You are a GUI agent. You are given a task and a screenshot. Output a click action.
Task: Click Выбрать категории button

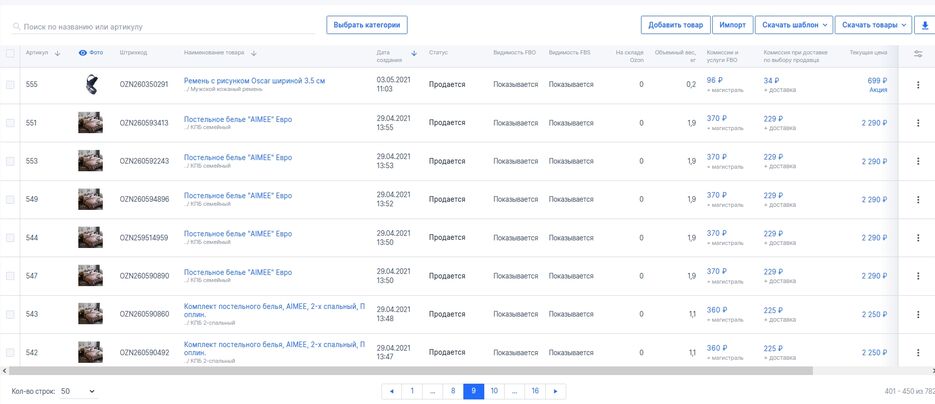tap(367, 25)
